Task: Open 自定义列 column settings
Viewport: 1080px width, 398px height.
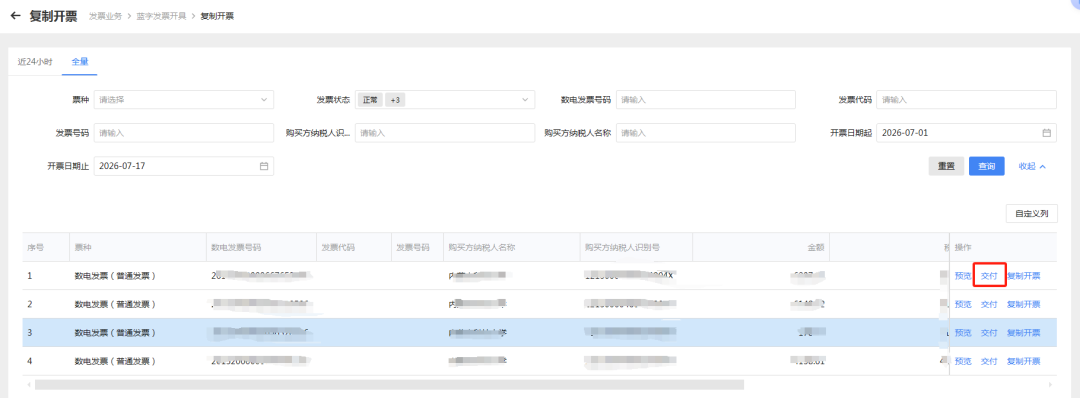Action: (x=1032, y=213)
